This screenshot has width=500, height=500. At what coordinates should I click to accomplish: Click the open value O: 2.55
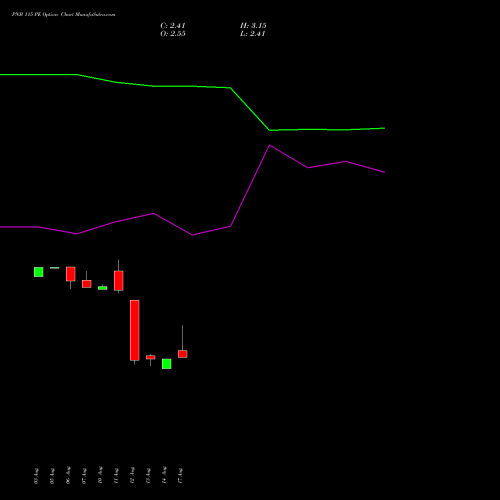point(173,34)
